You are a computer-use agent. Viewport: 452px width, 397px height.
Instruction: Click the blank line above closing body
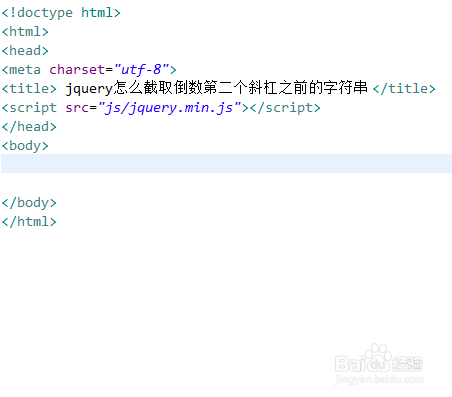point(226,183)
